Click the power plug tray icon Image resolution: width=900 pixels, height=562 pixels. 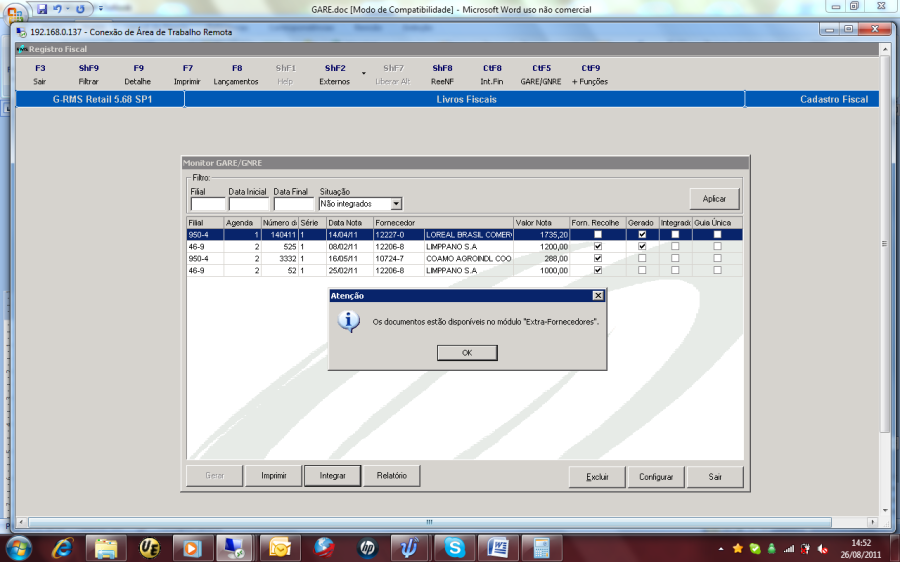805,549
